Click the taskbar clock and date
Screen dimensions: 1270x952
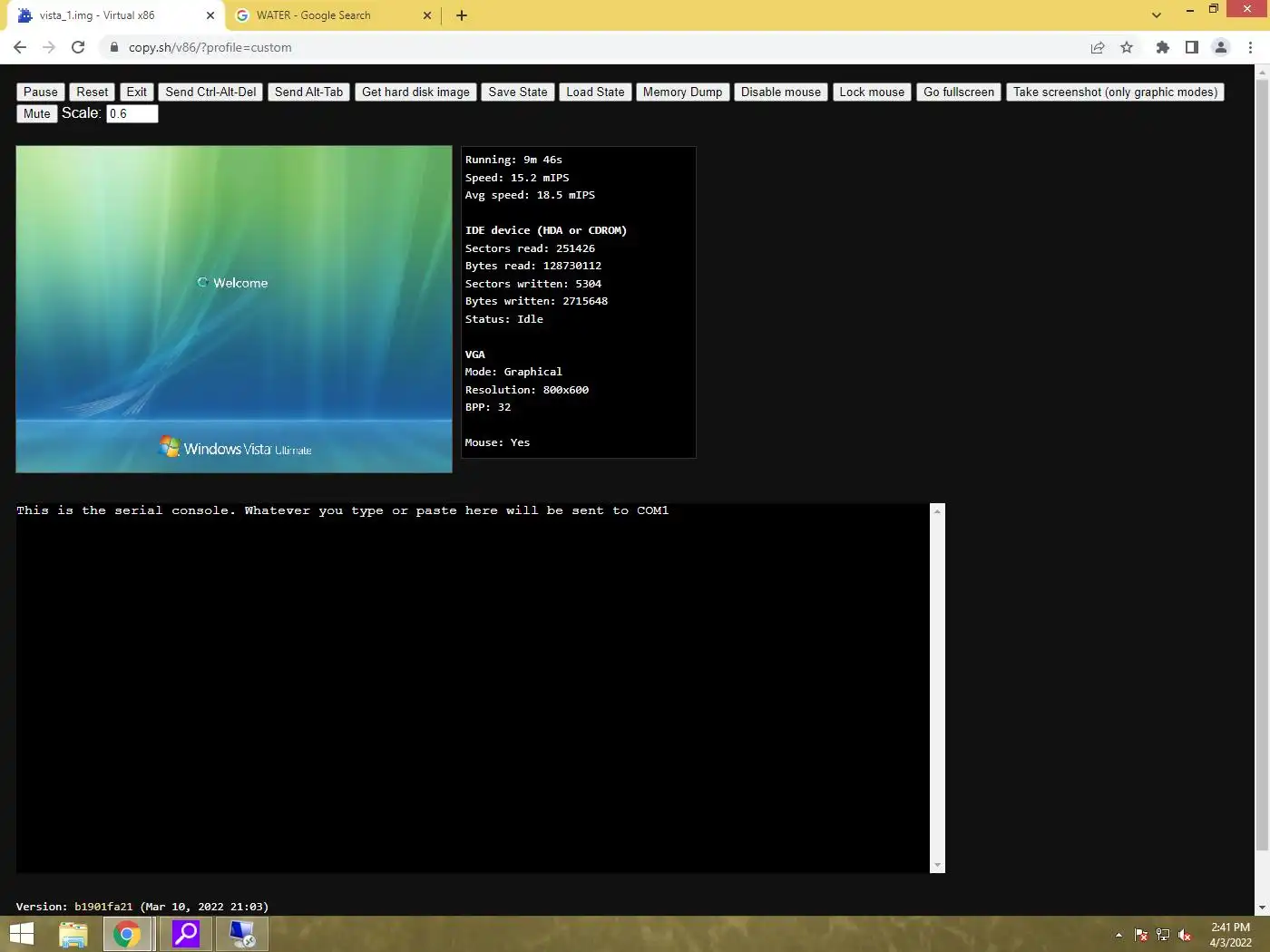pos(1230,935)
